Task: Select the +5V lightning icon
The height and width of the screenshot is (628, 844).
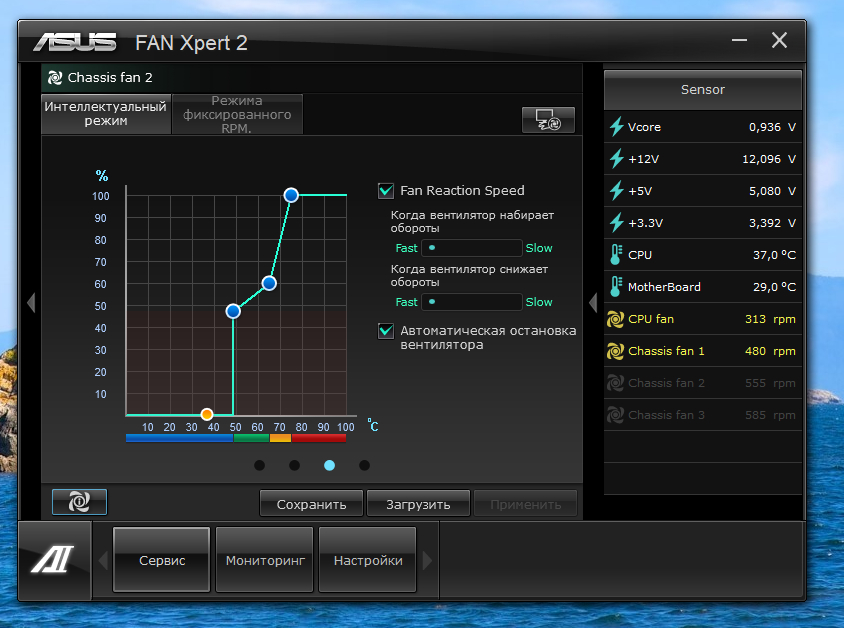Action: (616, 191)
